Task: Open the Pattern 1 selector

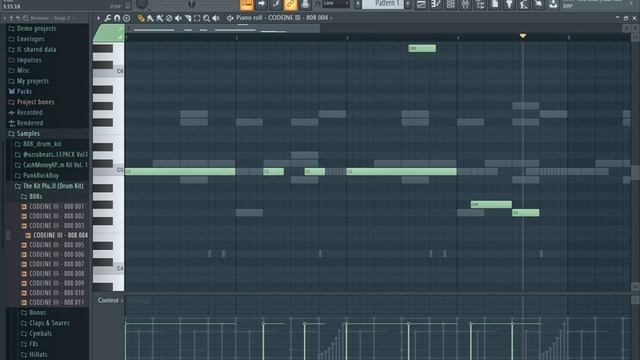Action: [x=383, y=4]
